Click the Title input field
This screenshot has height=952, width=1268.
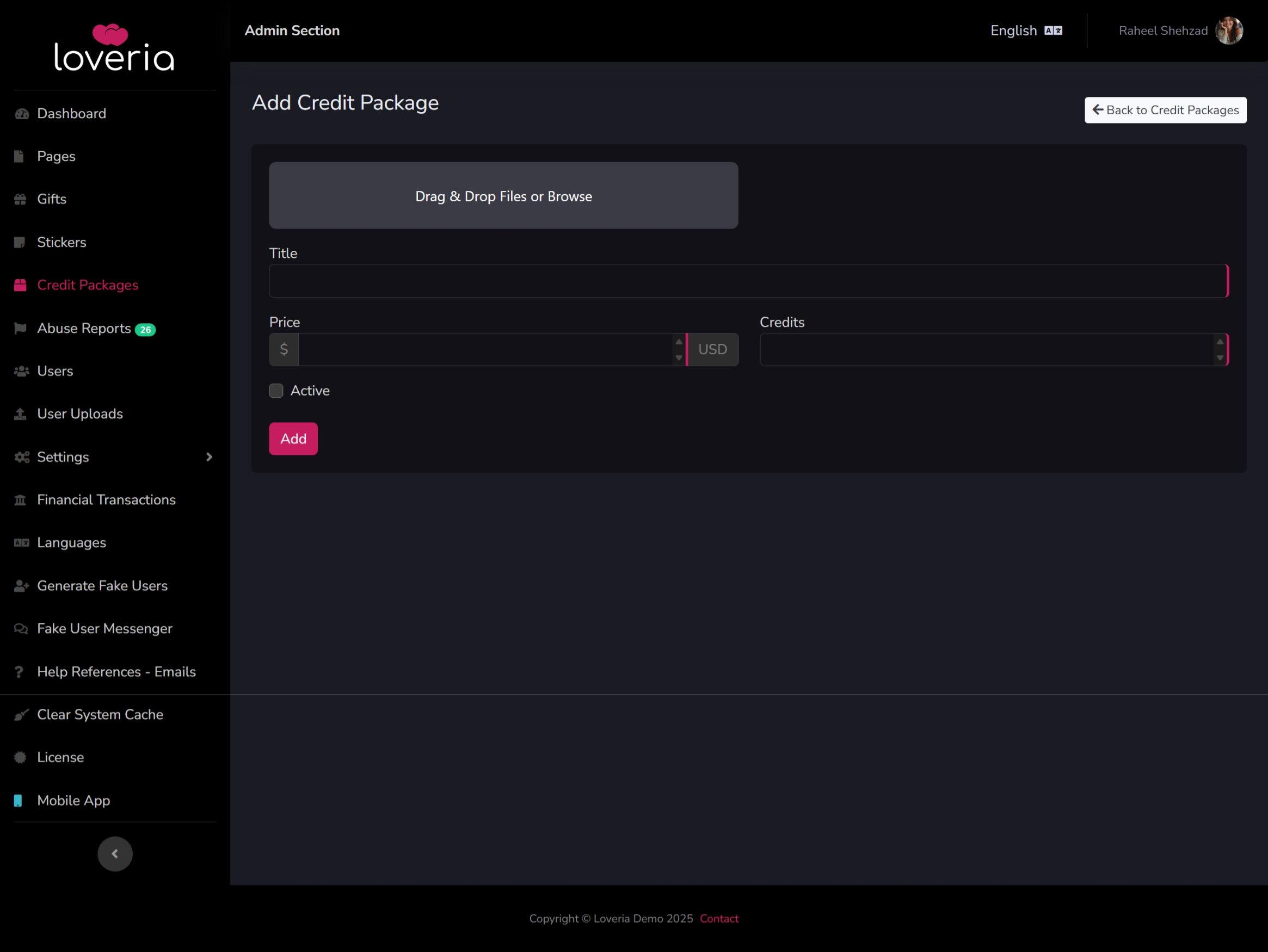(748, 281)
